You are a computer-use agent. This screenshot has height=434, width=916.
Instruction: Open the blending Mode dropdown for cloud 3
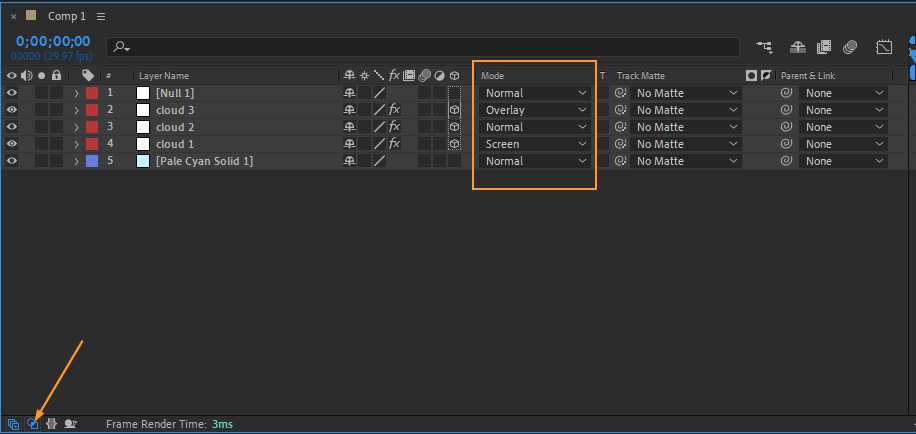click(x=535, y=110)
